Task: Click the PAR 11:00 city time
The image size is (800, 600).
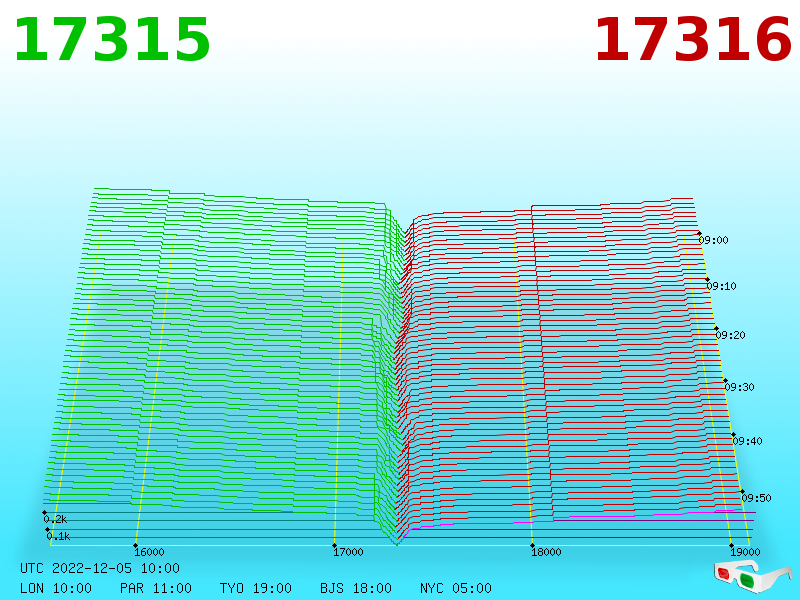Action: point(156,588)
